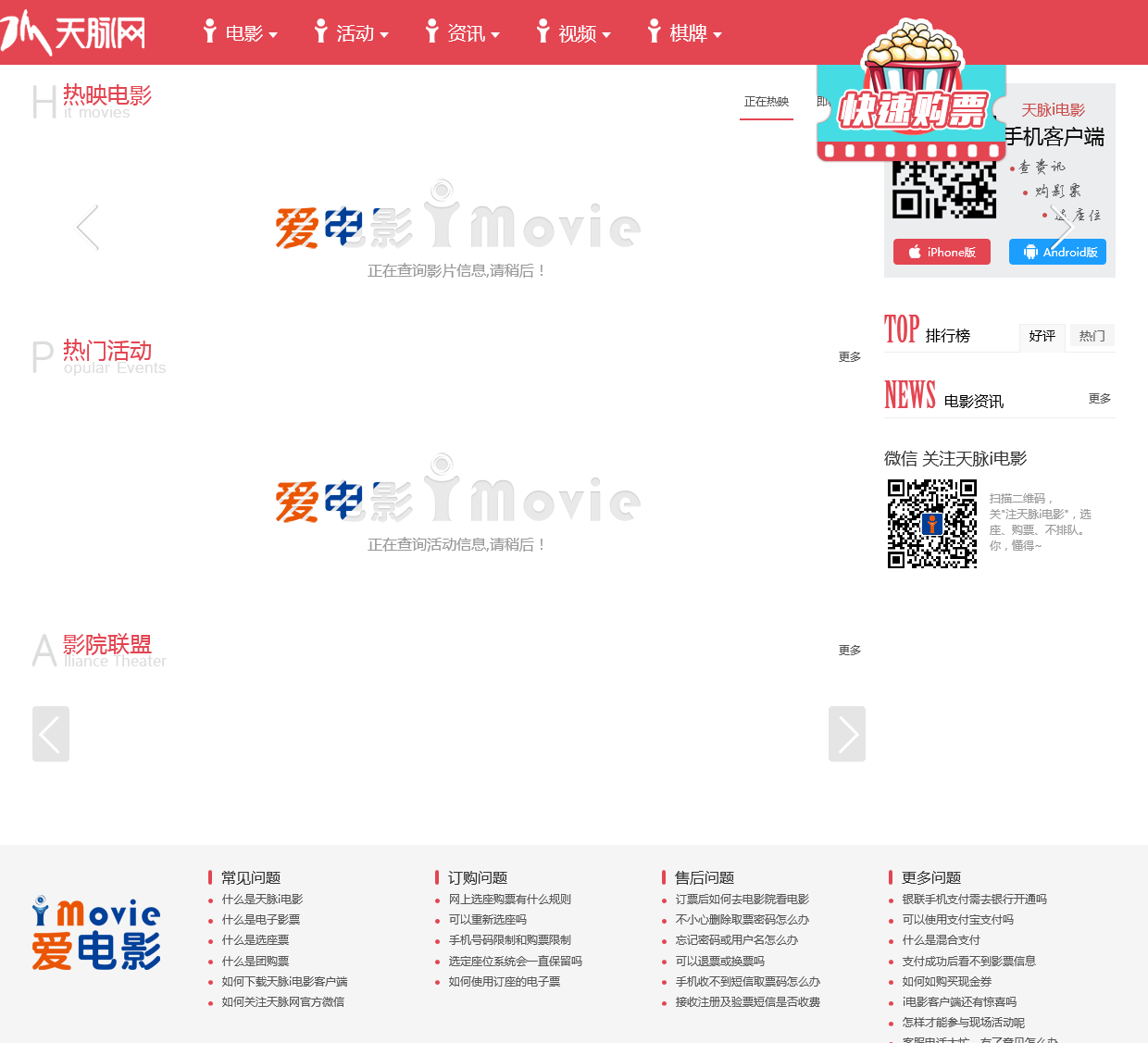Click the WeChat QR code image
1148x1043 pixels.
point(932,524)
